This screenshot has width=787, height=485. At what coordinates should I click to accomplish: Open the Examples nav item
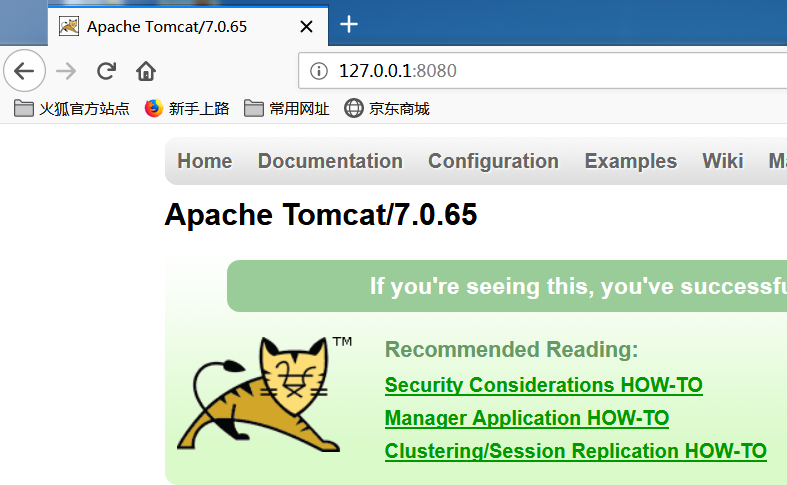pos(630,161)
